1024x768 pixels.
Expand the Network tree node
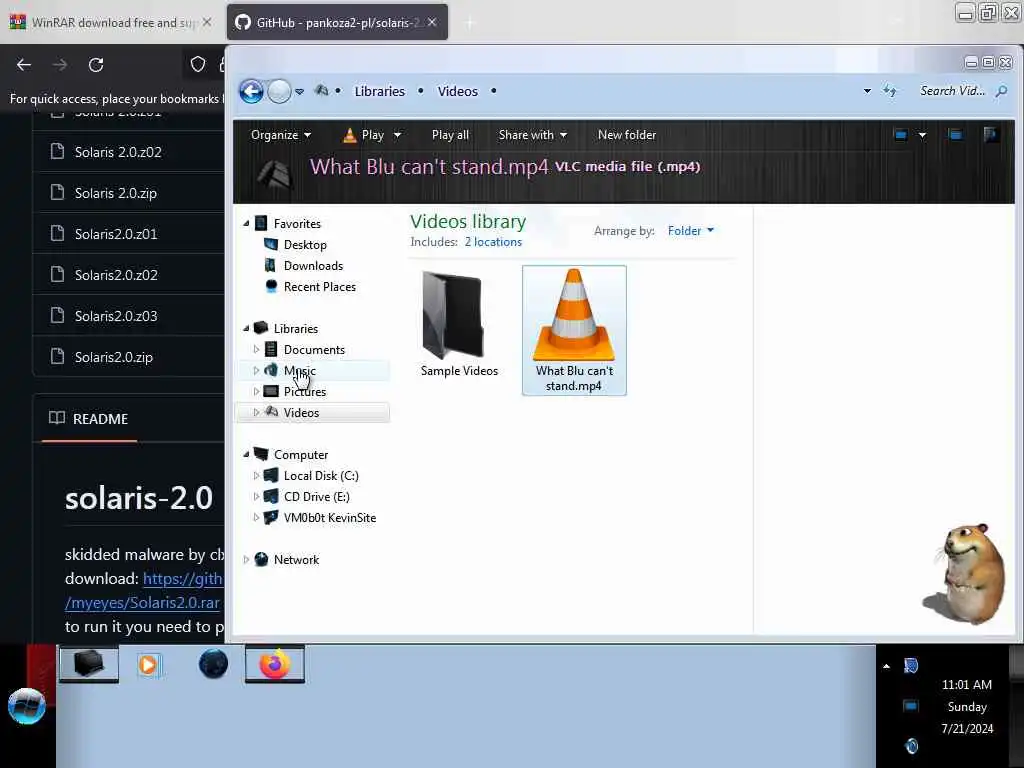[246, 560]
